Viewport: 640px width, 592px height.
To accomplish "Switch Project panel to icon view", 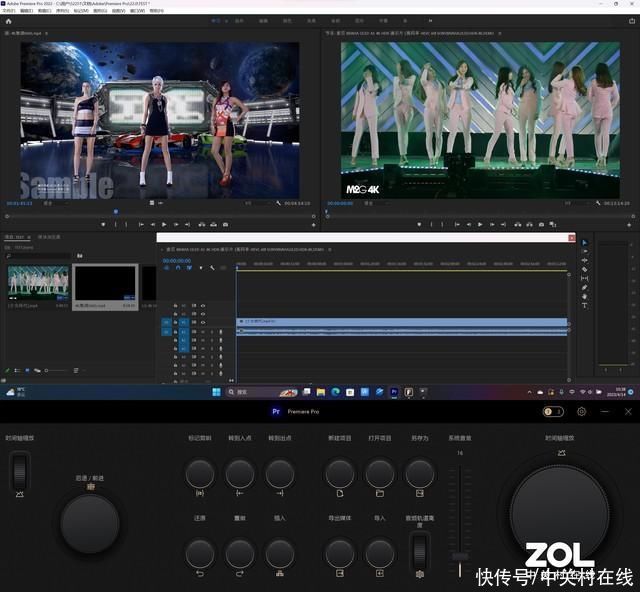I will click(27, 370).
